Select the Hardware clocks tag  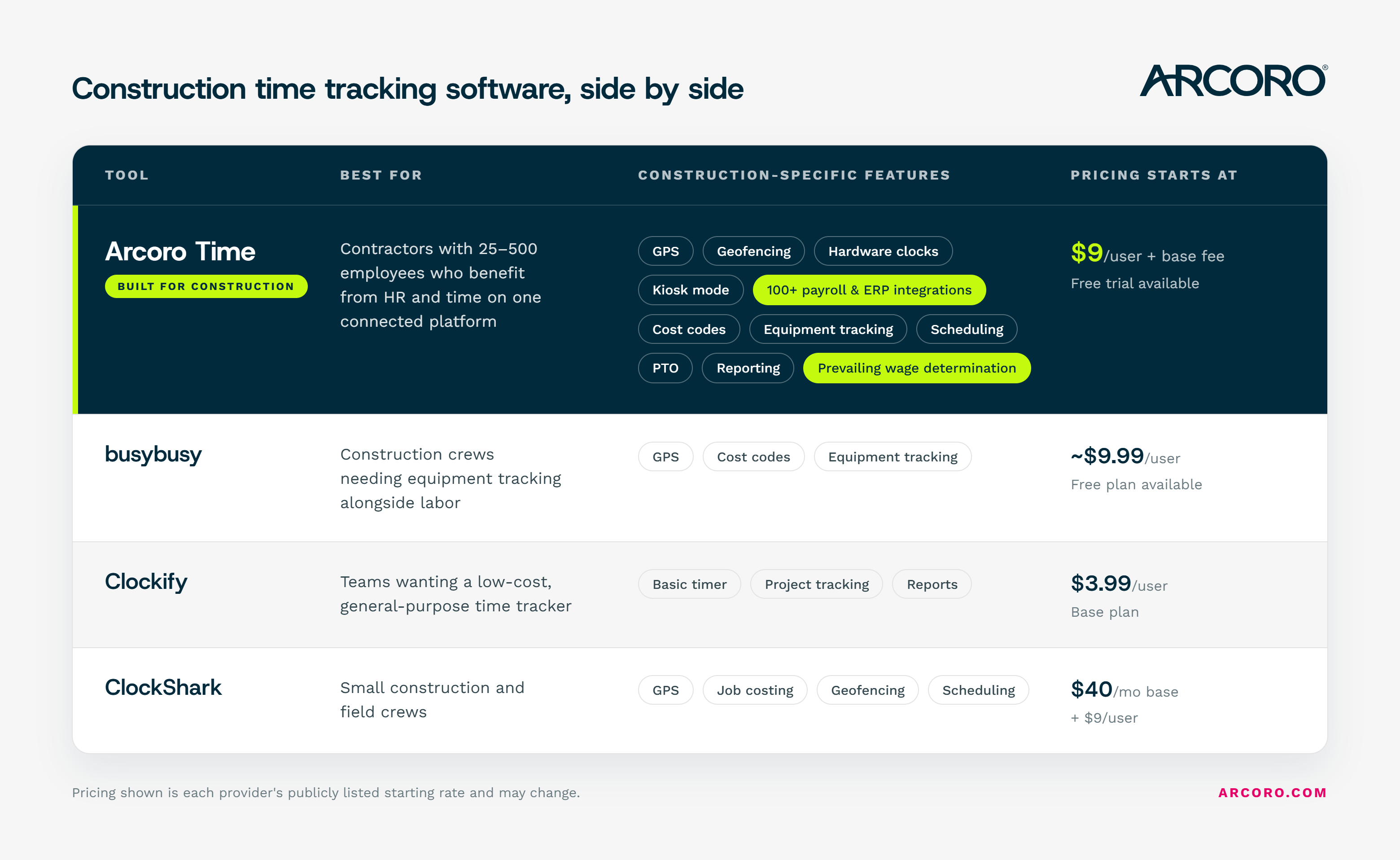[883, 251]
